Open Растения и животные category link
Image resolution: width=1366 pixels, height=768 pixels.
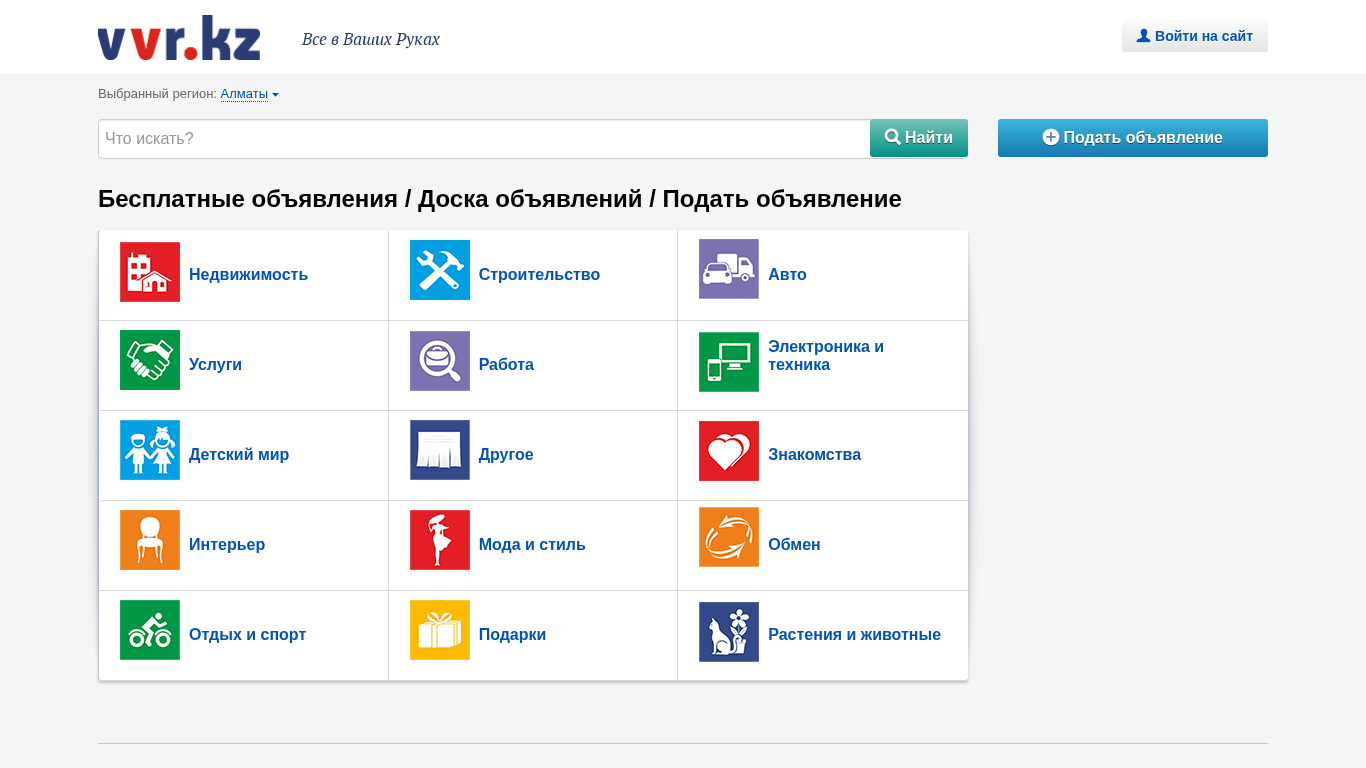click(854, 635)
